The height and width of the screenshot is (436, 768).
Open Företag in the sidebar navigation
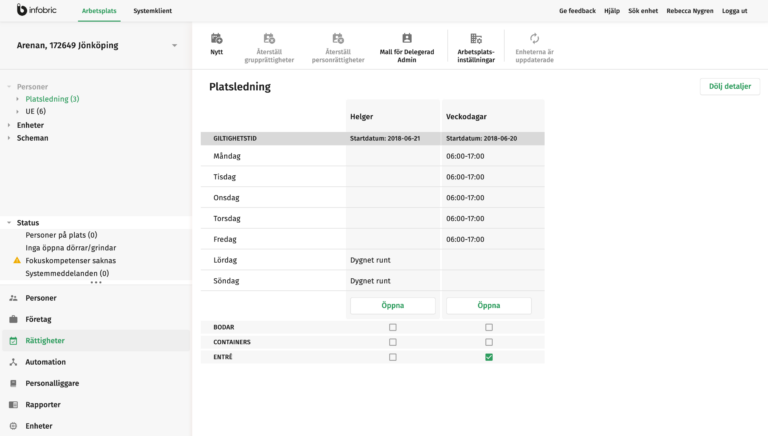tap(39, 319)
